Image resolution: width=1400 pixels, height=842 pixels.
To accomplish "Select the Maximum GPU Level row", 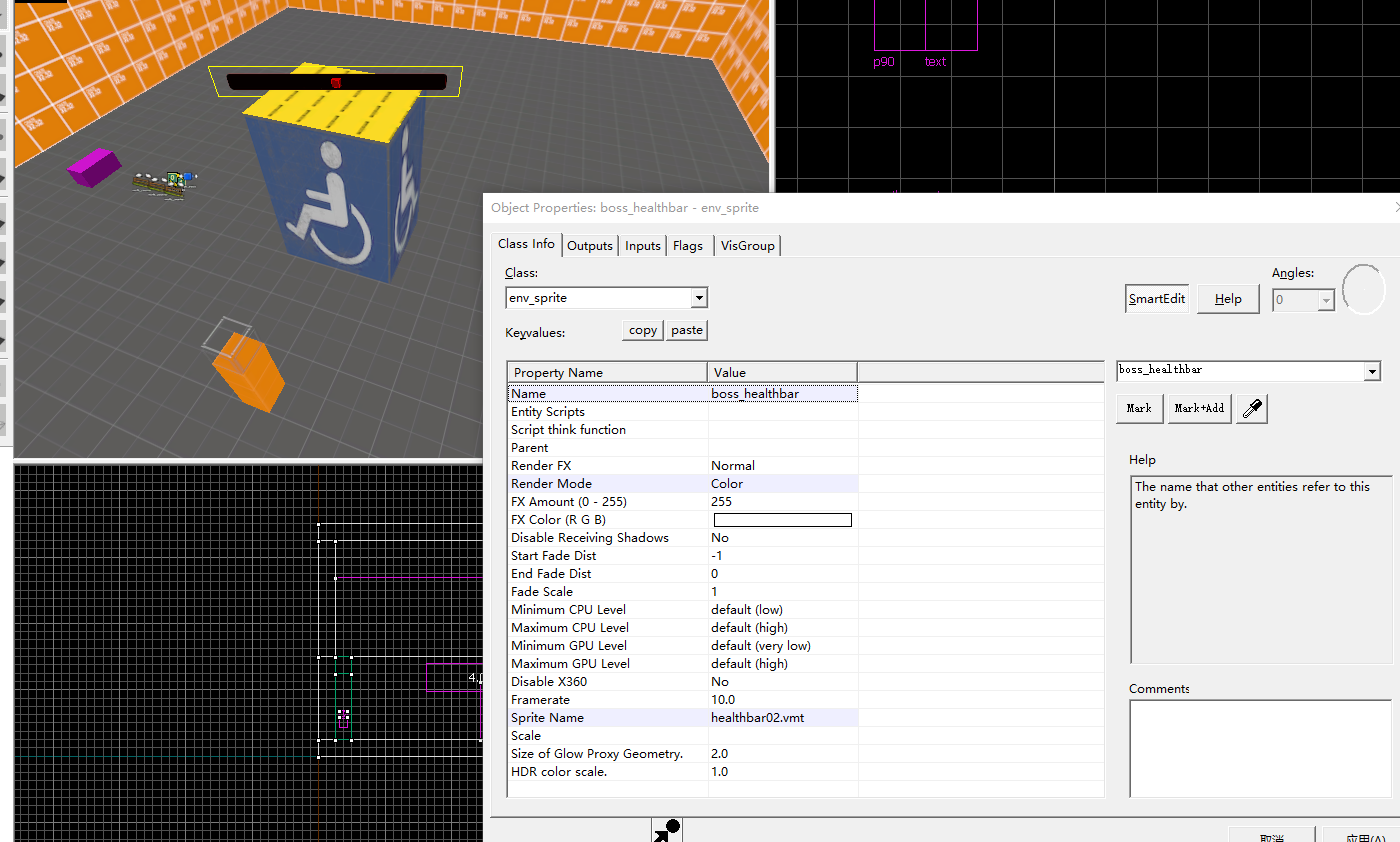I will pyautogui.click(x=683, y=664).
